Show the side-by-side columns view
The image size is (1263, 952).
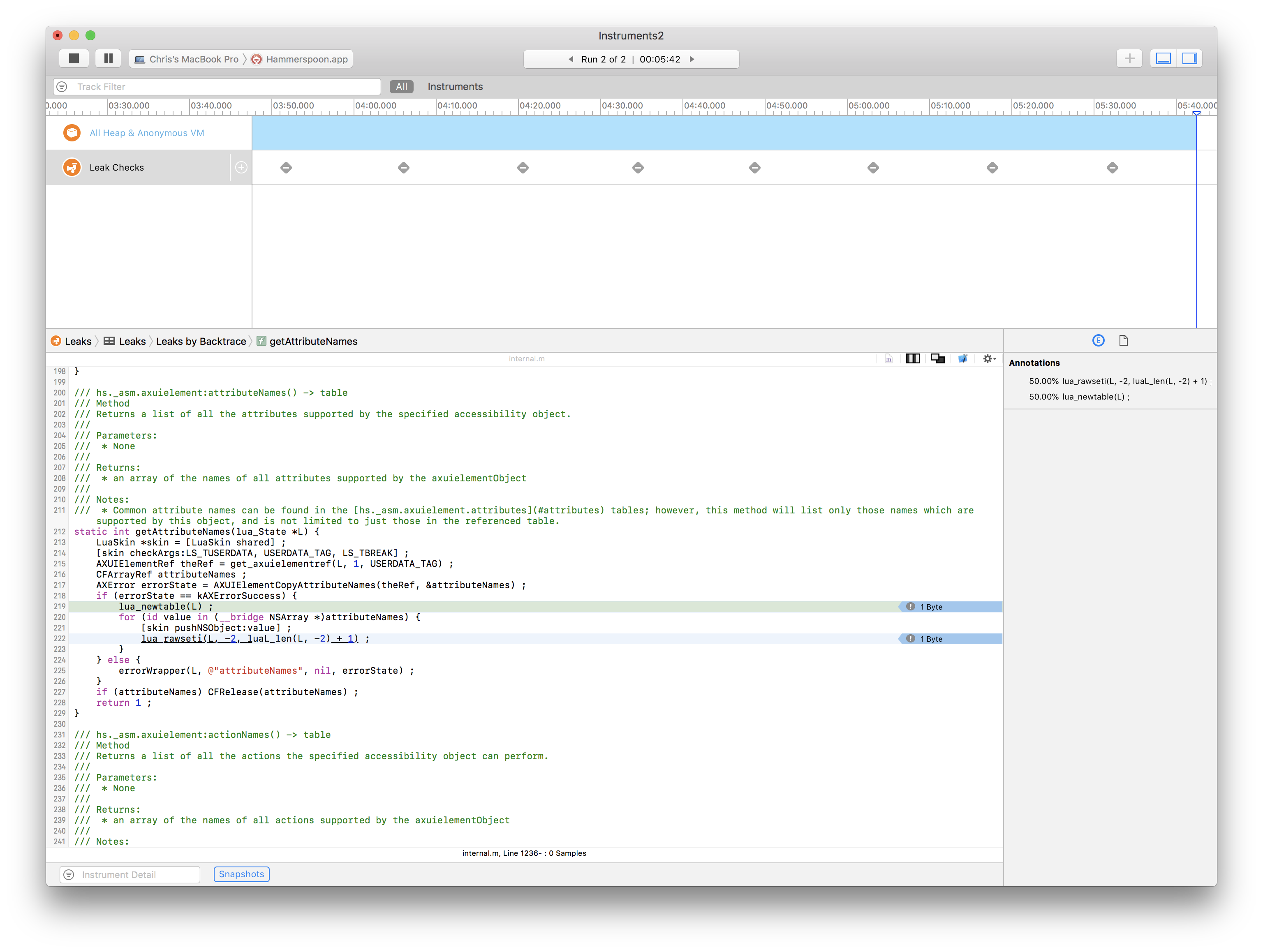pos(912,358)
